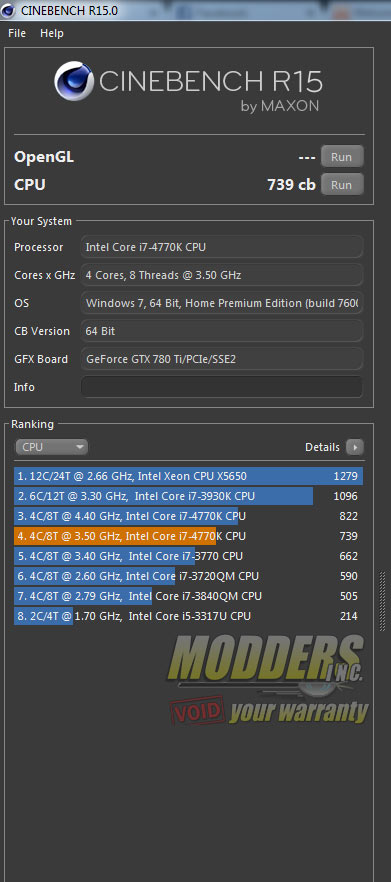Image resolution: width=391 pixels, height=882 pixels.
Task: Click the OS field showing Windows 7
Action: 222,303
